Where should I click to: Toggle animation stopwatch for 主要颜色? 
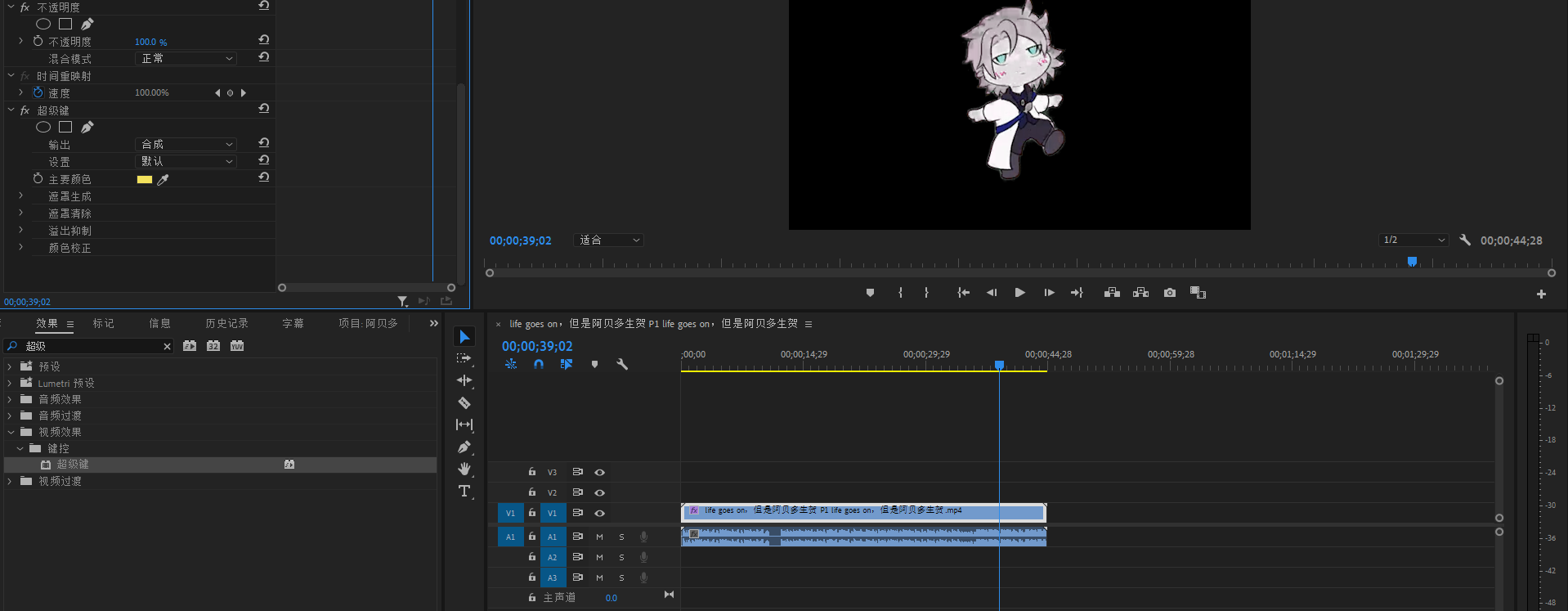point(38,178)
